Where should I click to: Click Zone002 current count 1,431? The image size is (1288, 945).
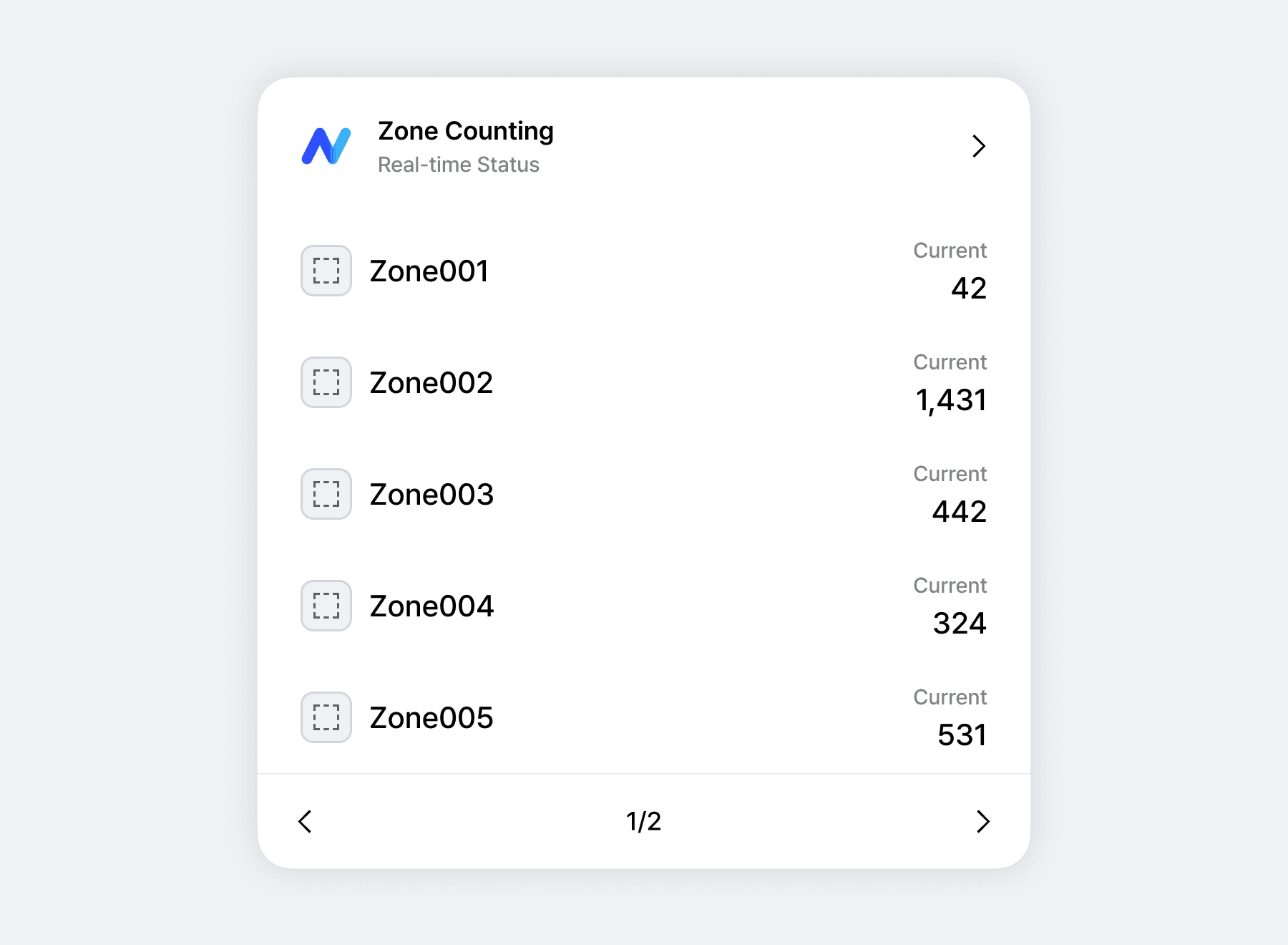pos(951,400)
